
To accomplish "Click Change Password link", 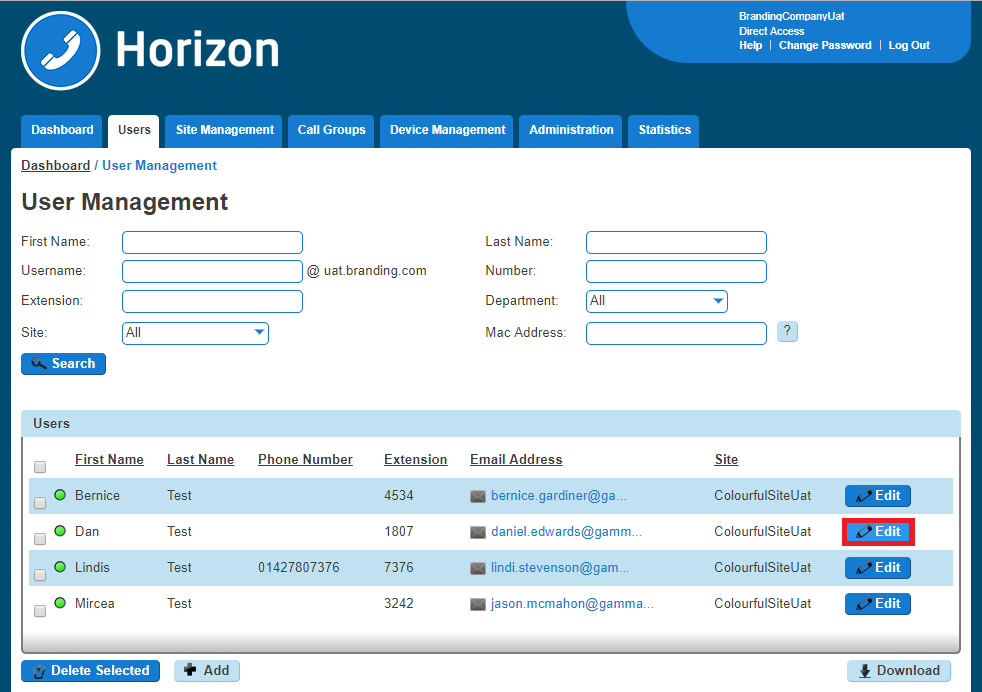I will (x=825, y=45).
